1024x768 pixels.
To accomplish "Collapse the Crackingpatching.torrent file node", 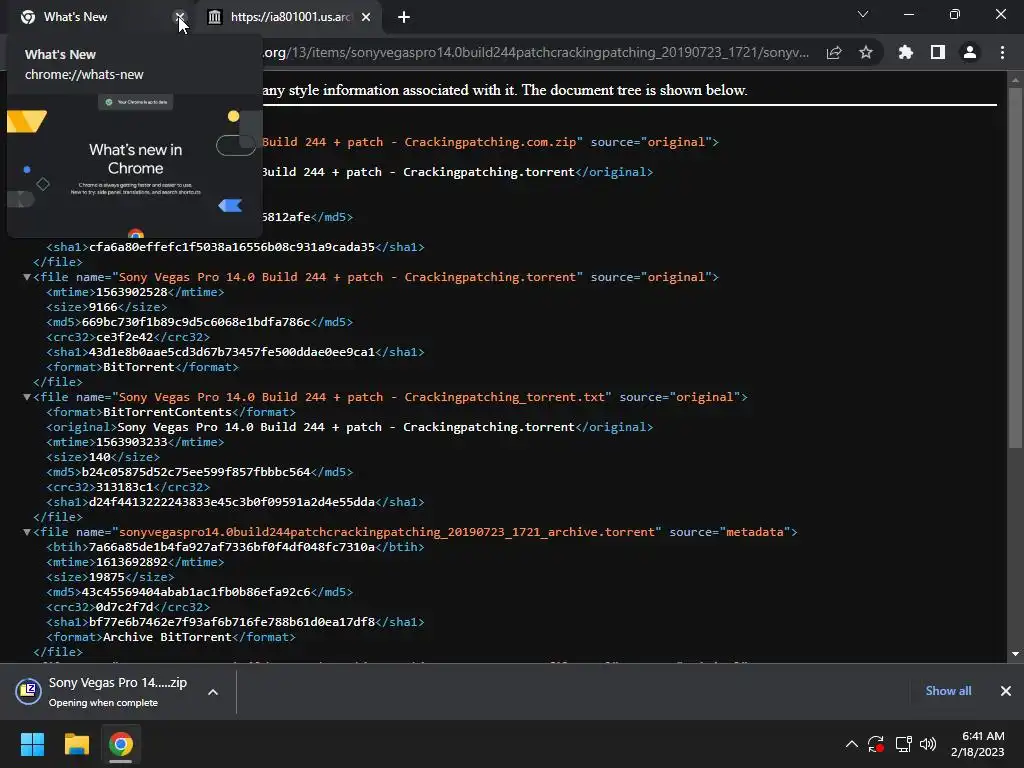I will click(27, 277).
